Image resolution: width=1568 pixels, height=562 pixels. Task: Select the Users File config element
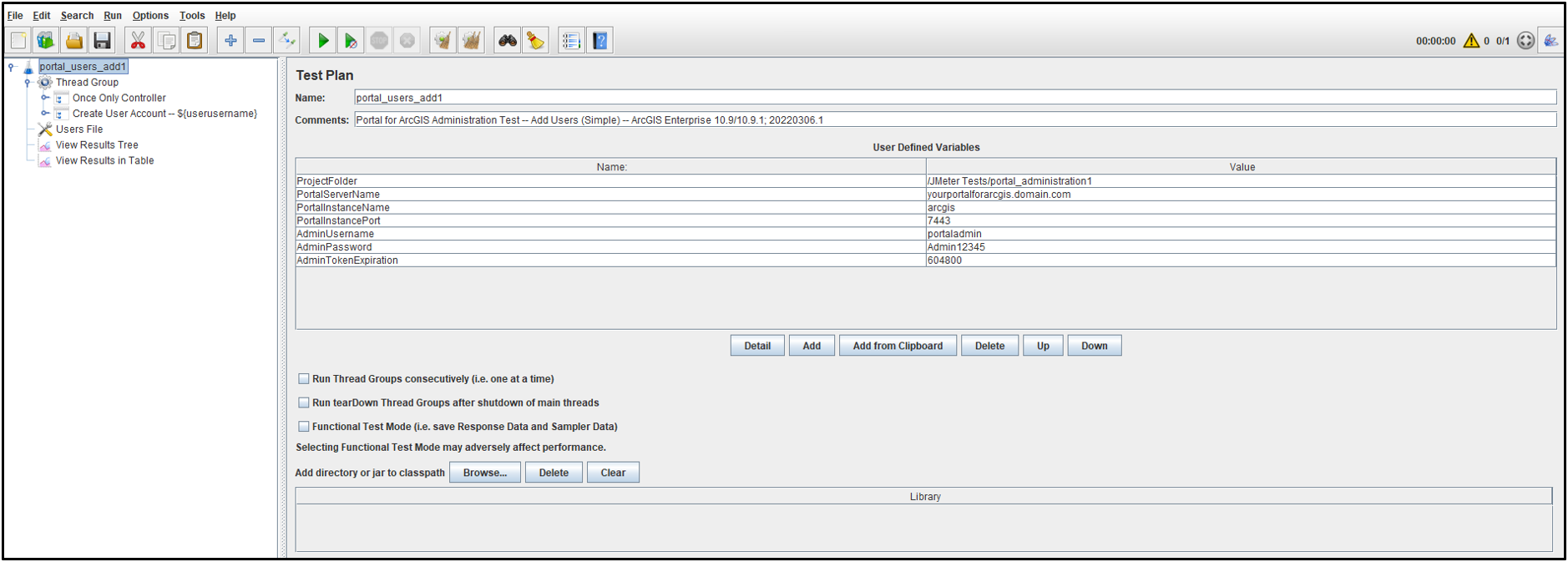pyautogui.click(x=79, y=129)
